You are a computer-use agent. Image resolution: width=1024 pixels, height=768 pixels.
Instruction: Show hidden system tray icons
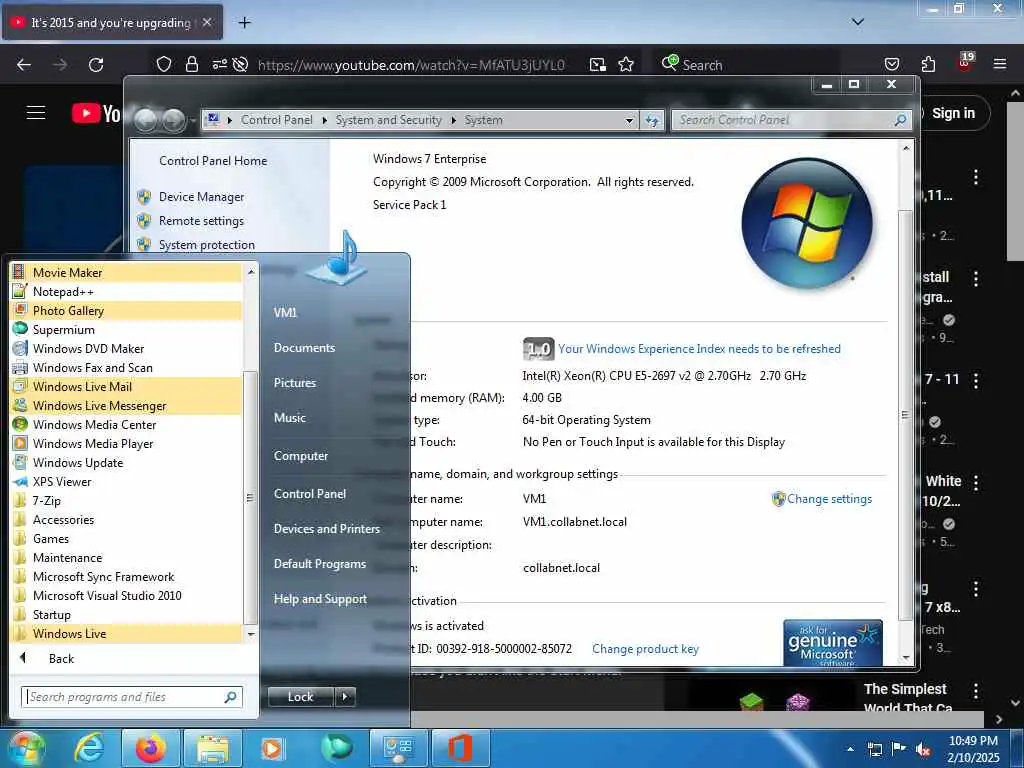pos(850,749)
